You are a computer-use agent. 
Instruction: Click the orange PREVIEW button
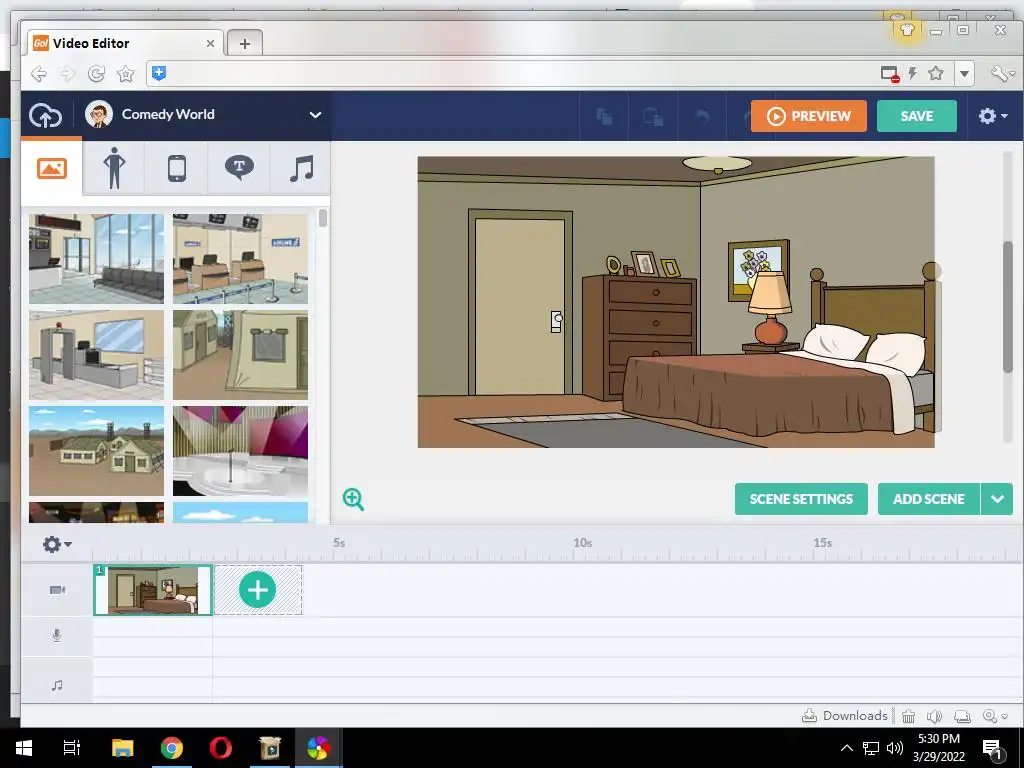tap(808, 116)
